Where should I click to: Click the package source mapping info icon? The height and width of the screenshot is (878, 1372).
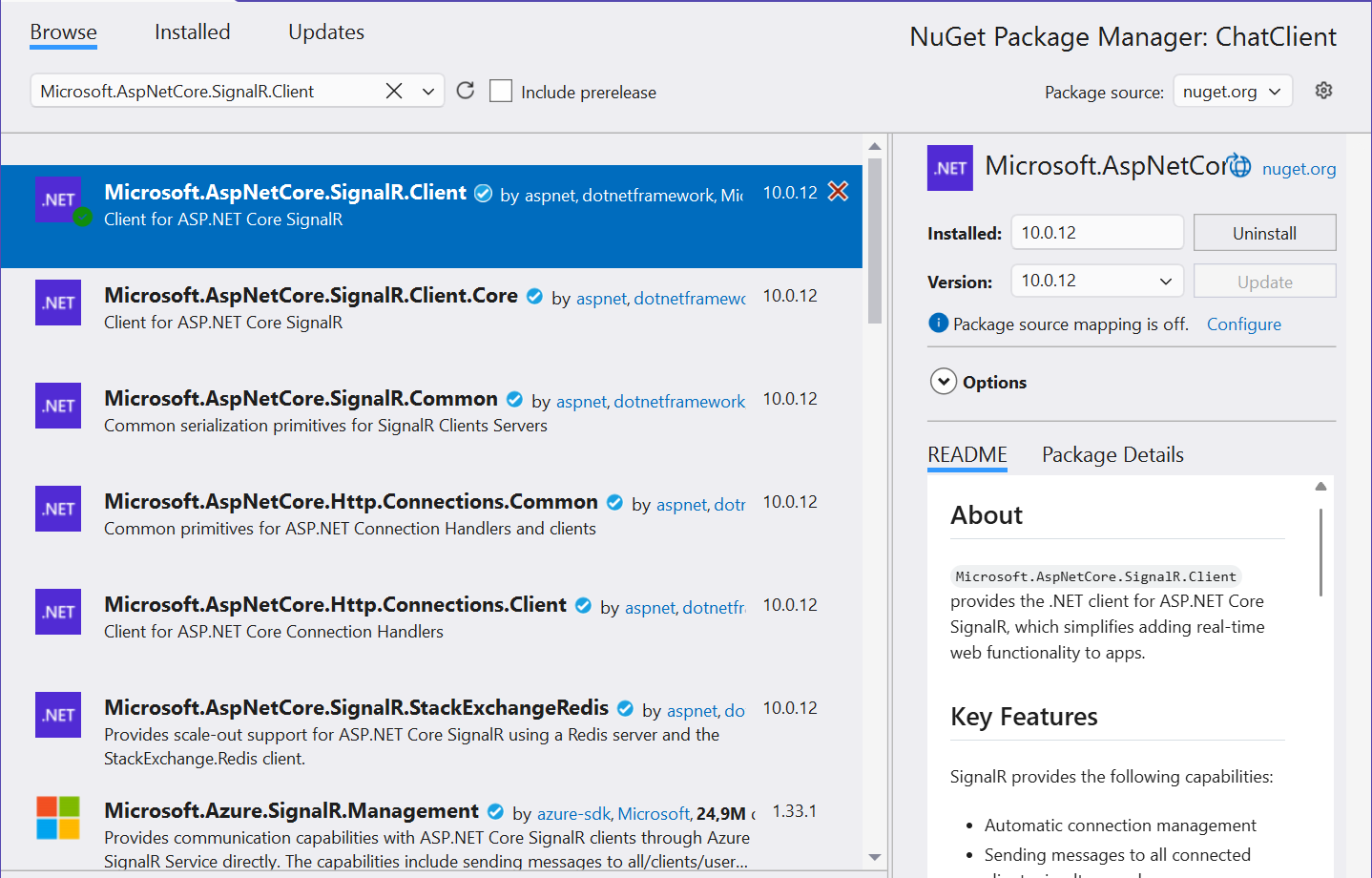tap(938, 323)
